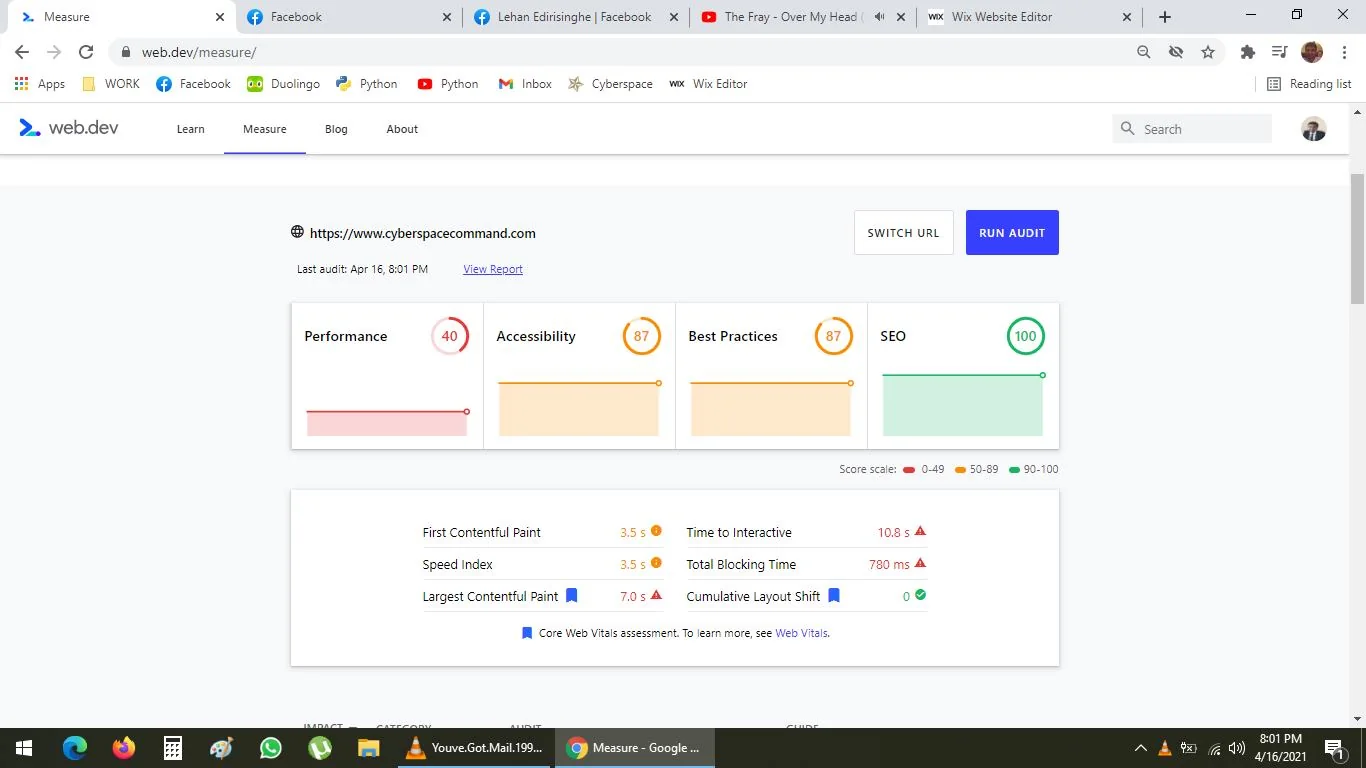Click the page vertical scrollbar
Image resolution: width=1366 pixels, height=768 pixels.
click(1357, 238)
